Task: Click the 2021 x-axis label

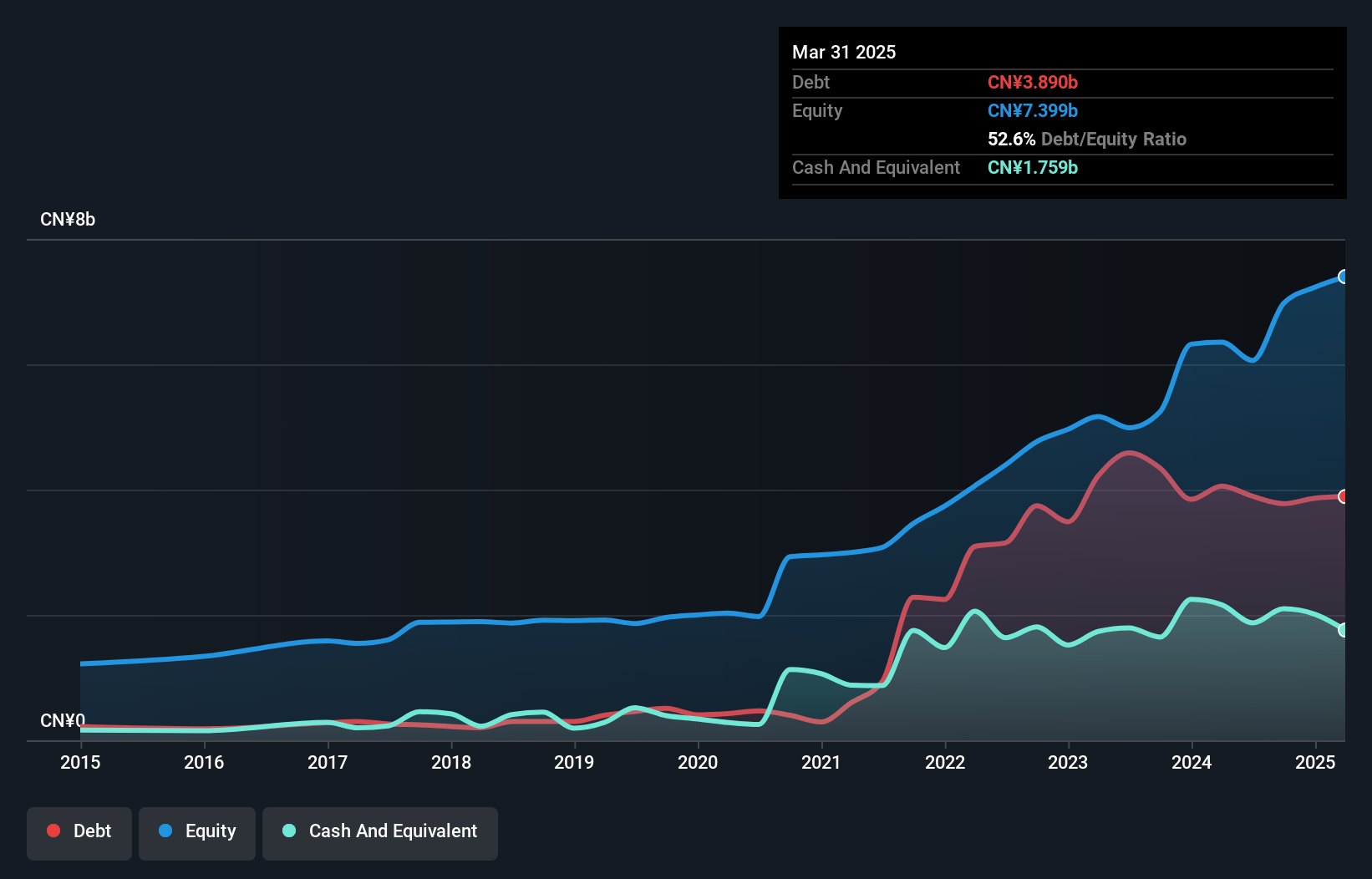Action: click(x=821, y=762)
